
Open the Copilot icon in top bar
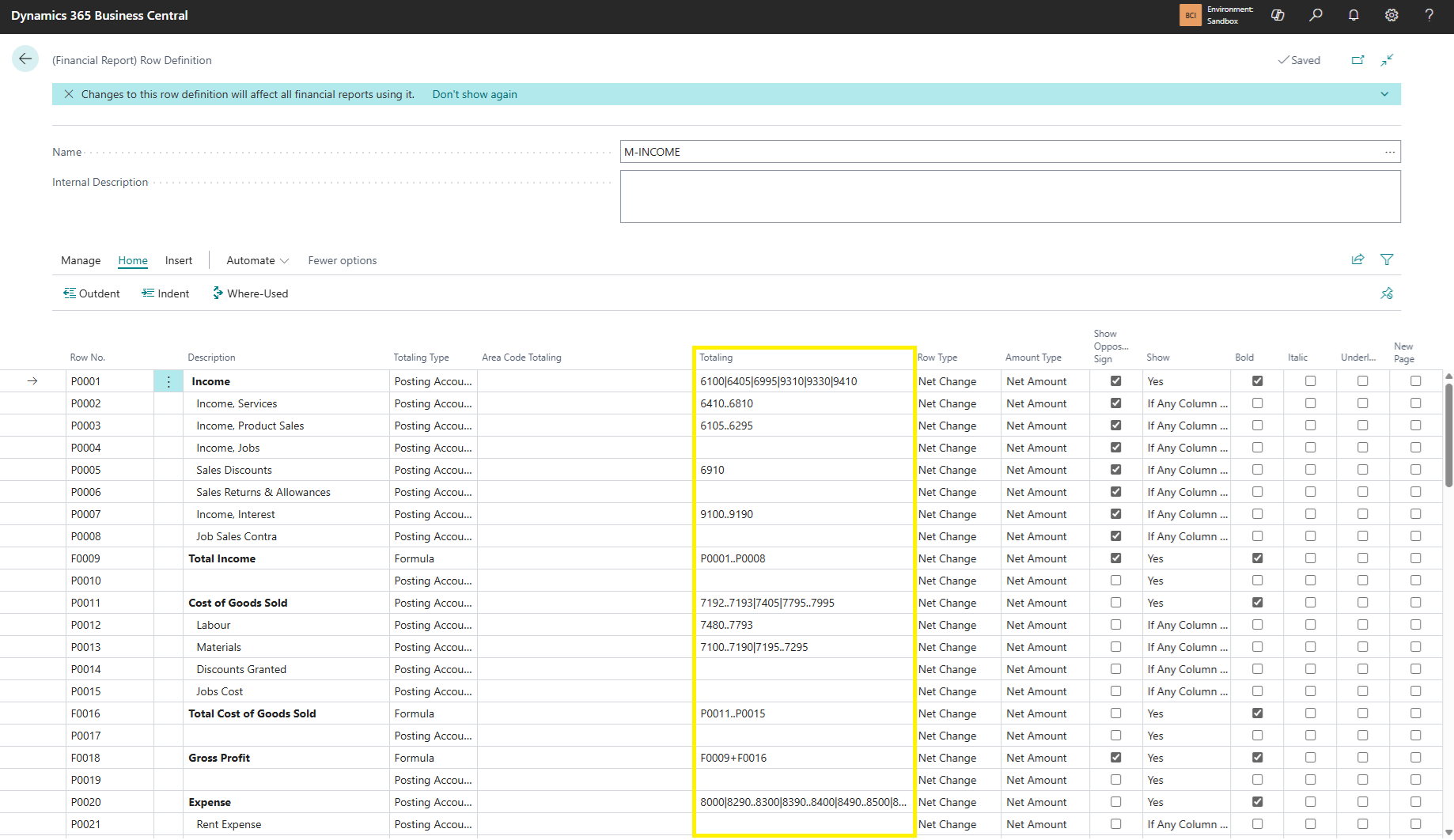1278,15
